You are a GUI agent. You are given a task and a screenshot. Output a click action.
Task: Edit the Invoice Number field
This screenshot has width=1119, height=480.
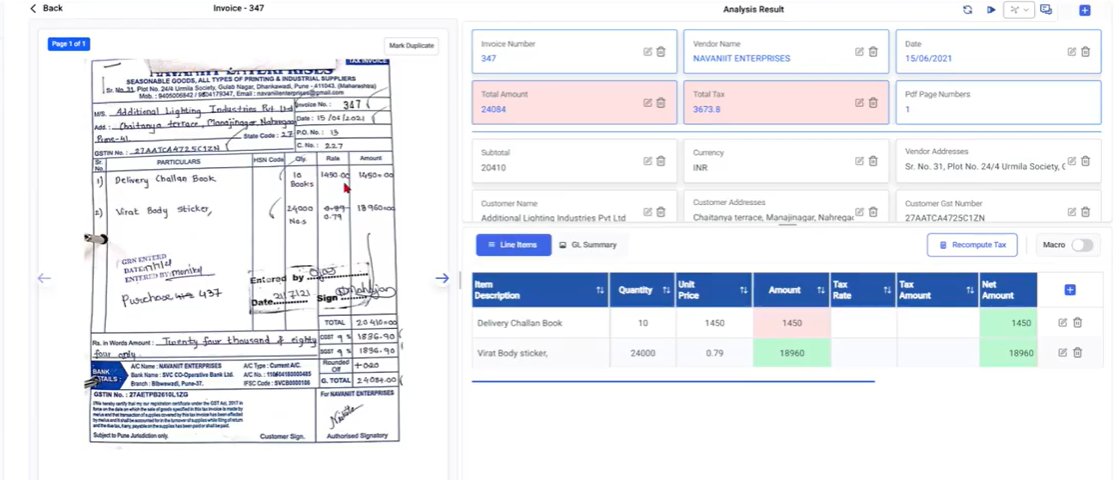[x=648, y=52]
